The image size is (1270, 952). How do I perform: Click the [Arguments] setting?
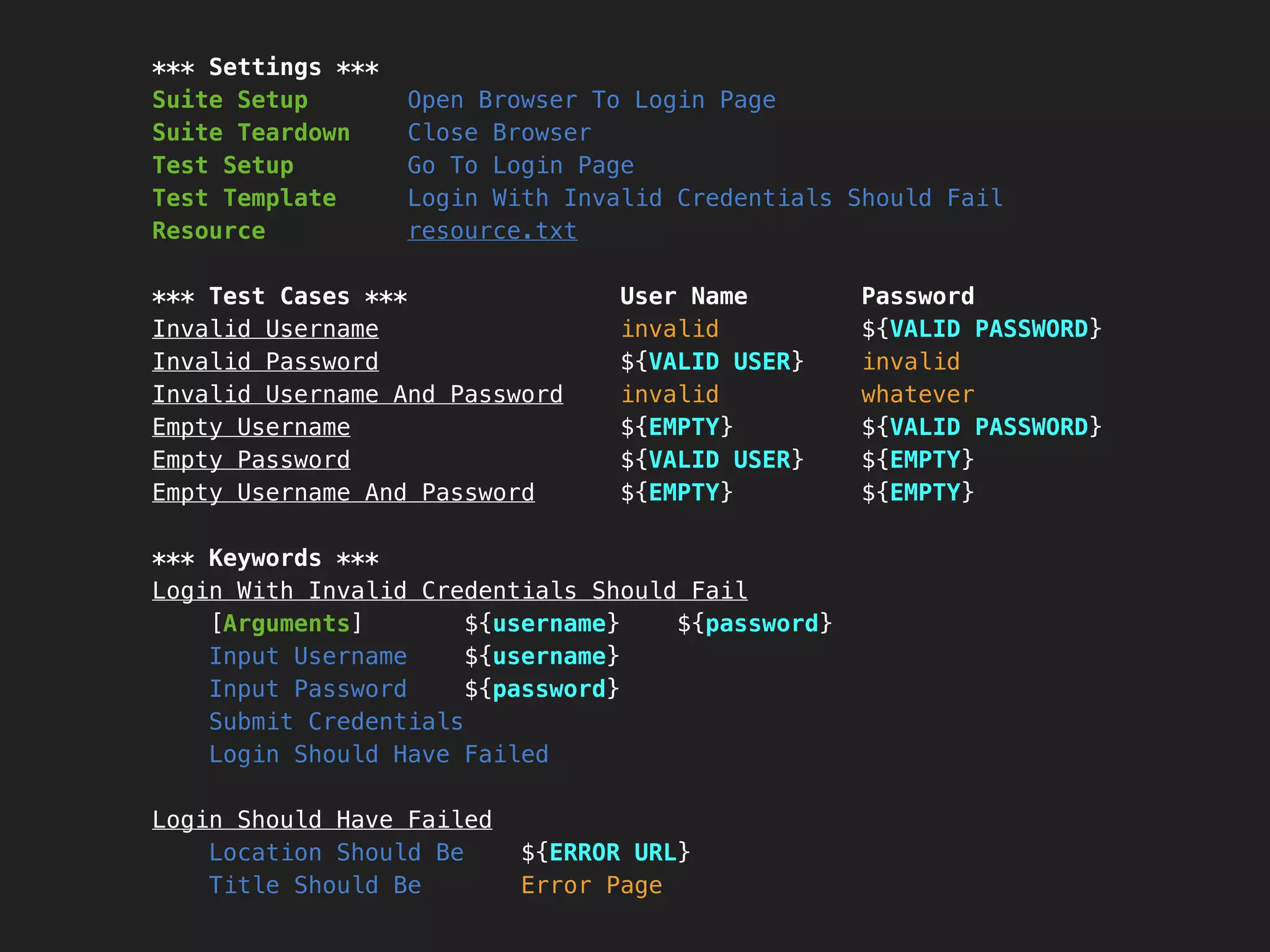[286, 624]
